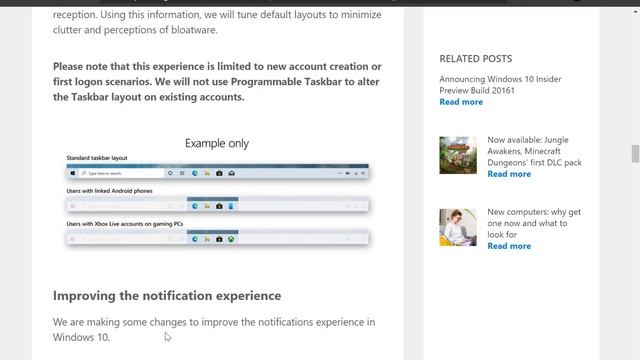Open the New computers post thumbnail image
This screenshot has height=360, width=640.
point(458,227)
